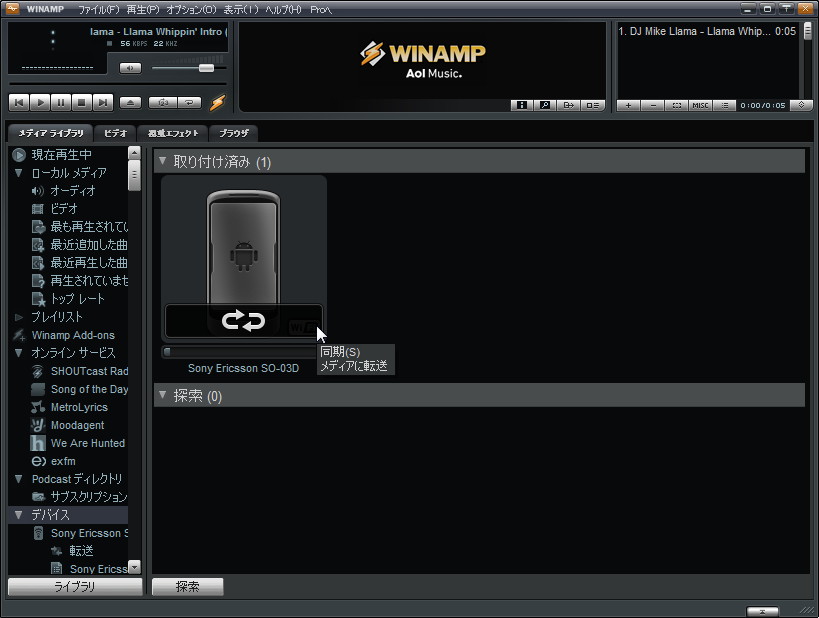Image resolution: width=819 pixels, height=618 pixels.
Task: Pause the current track
Action: pyautogui.click(x=61, y=102)
